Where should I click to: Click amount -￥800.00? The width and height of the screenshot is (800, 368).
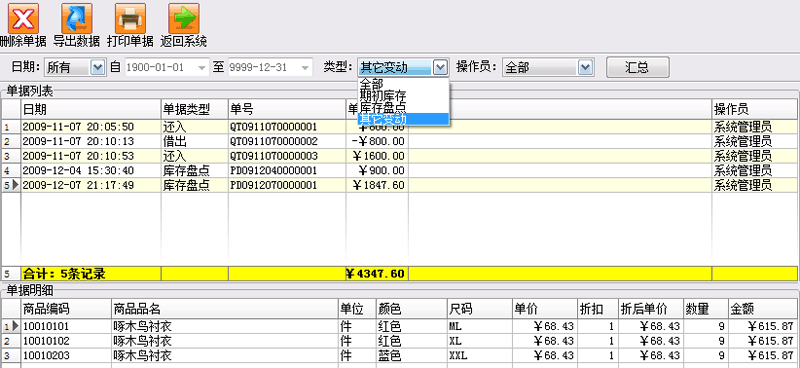[377, 141]
